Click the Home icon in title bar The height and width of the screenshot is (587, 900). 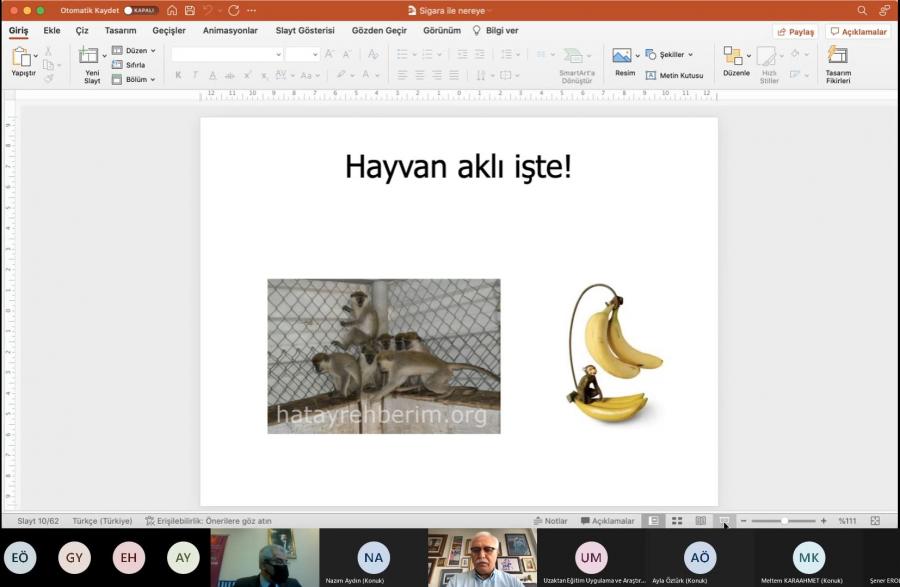172,10
